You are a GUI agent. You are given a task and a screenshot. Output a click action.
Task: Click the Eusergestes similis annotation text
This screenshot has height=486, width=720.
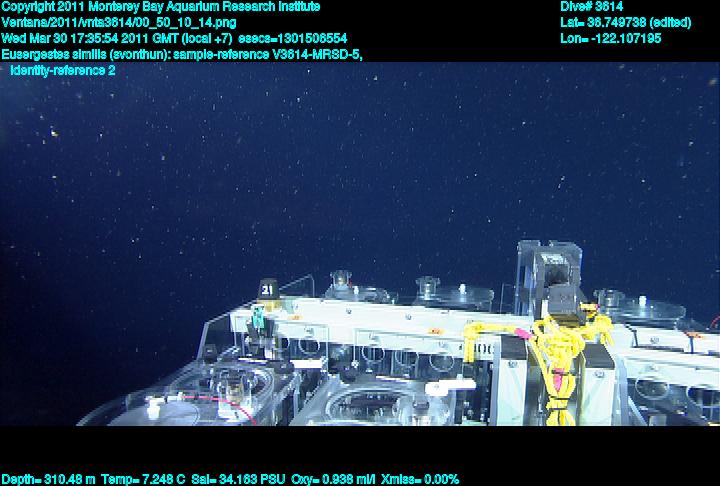tap(182, 55)
